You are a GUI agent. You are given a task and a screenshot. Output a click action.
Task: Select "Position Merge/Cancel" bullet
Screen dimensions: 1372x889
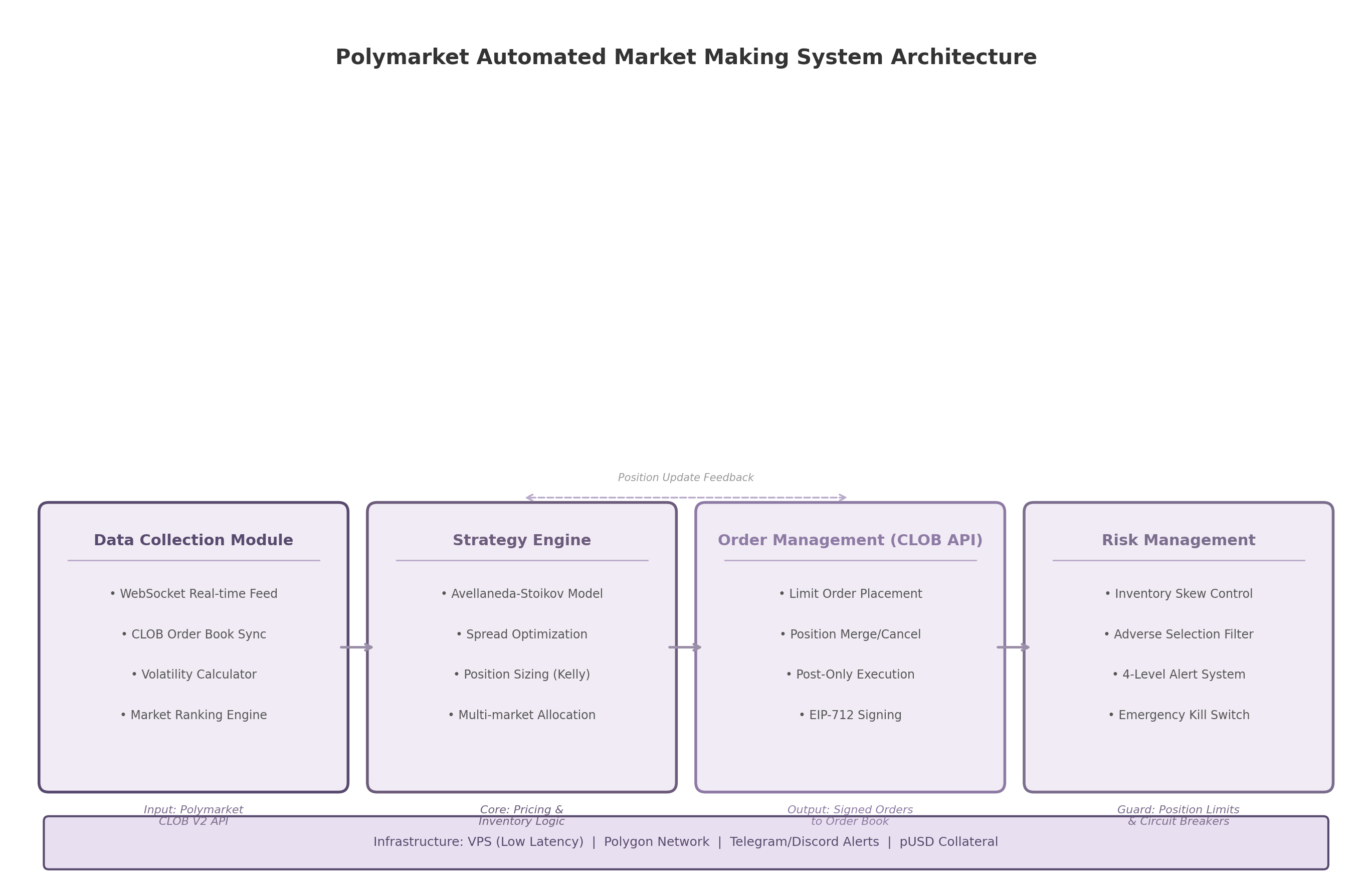click(x=850, y=634)
